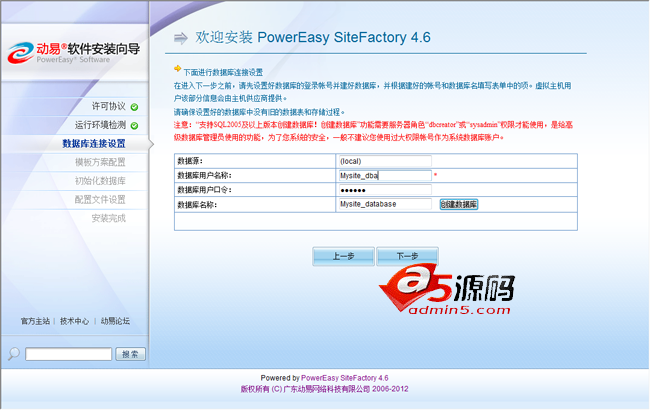Select the 初始化数据库 step
Screen dimensions: 650x410
click(100, 181)
